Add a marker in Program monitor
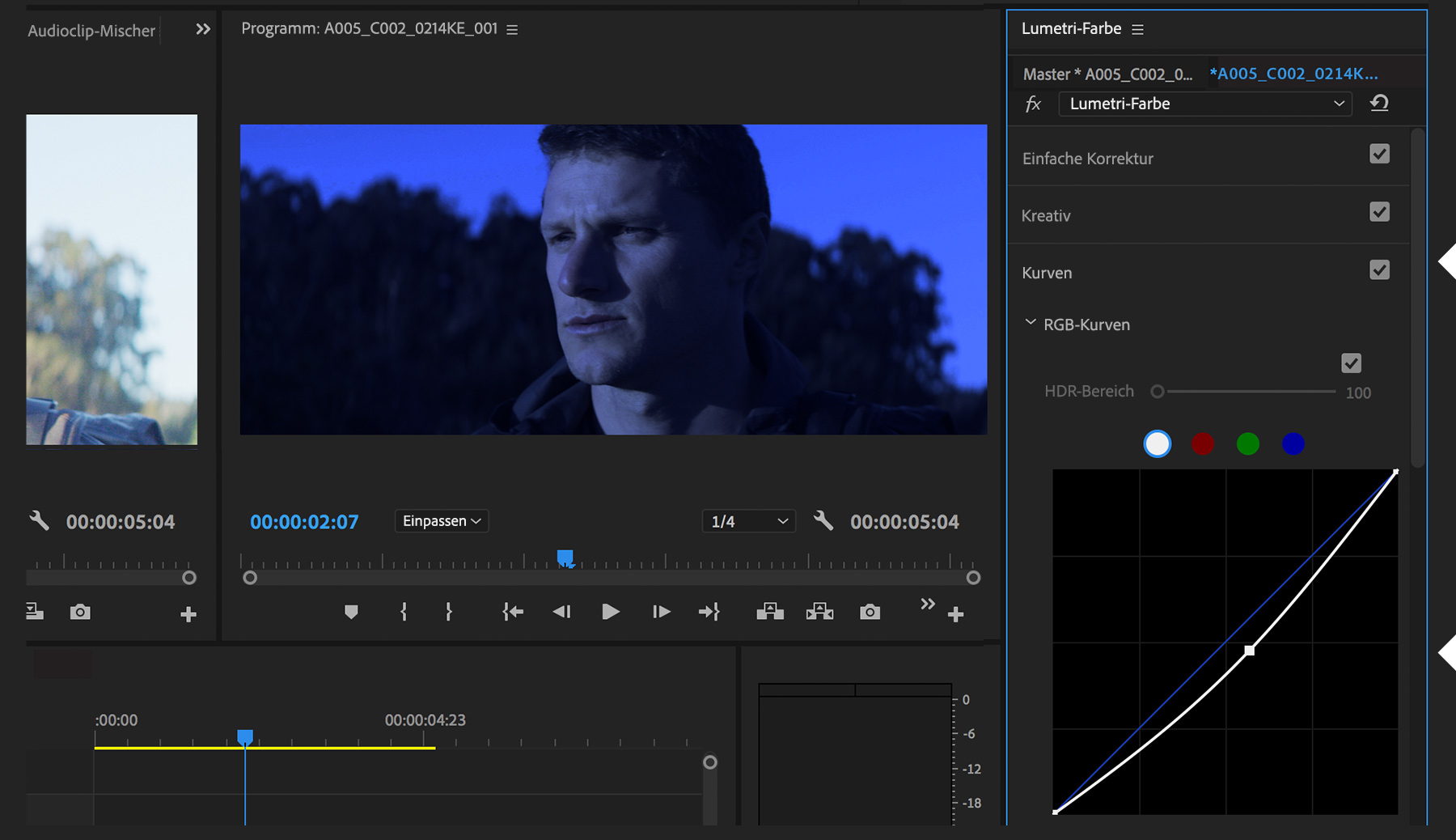Image resolution: width=1456 pixels, height=840 pixels. (x=351, y=612)
